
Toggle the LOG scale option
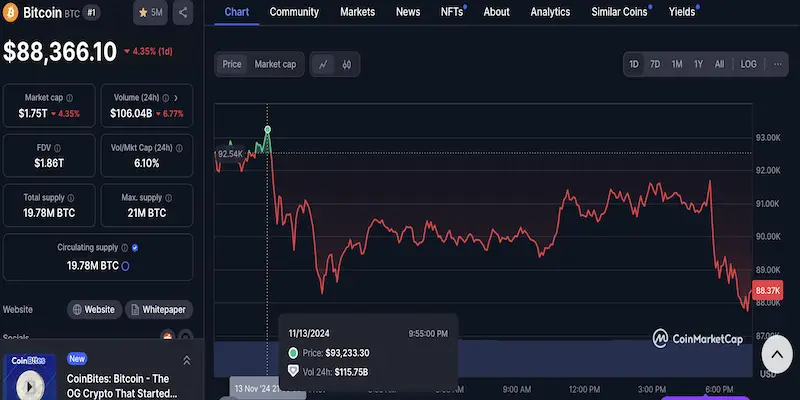click(x=748, y=64)
